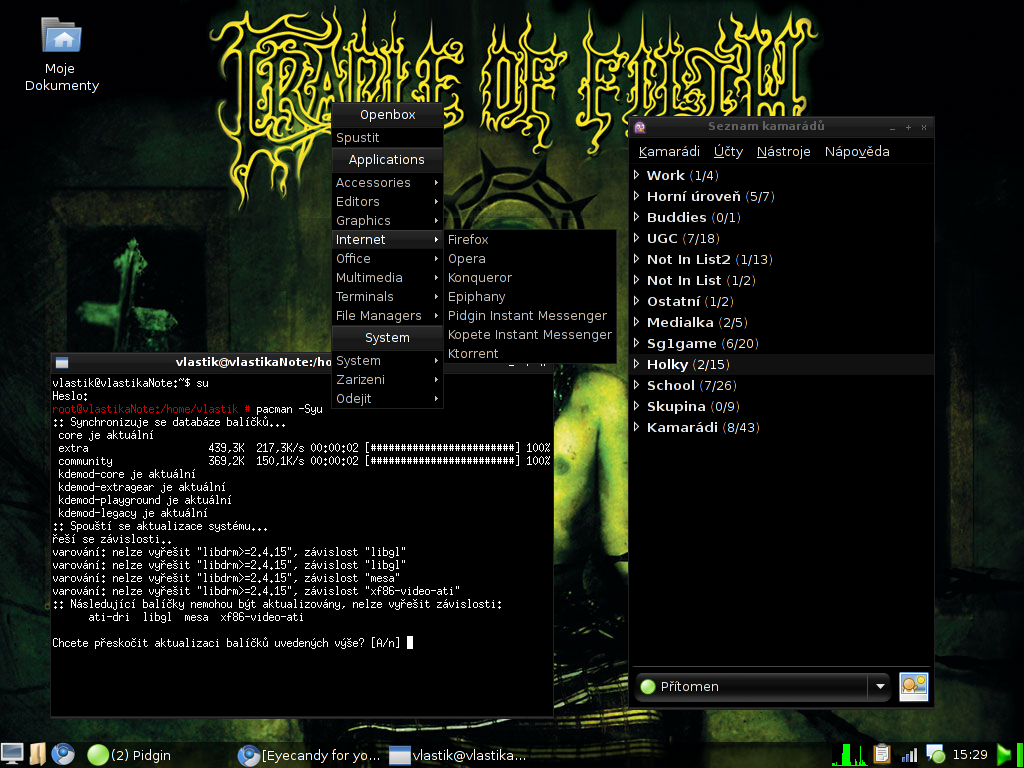Launch Kopete Instant Messenger from the submenu
This screenshot has width=1024, height=768.
tap(530, 334)
